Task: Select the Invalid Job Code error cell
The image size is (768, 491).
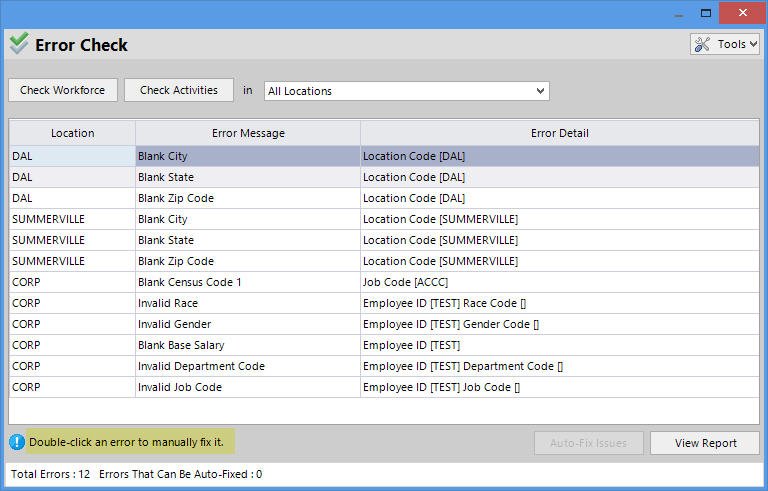Action: click(x=248, y=387)
